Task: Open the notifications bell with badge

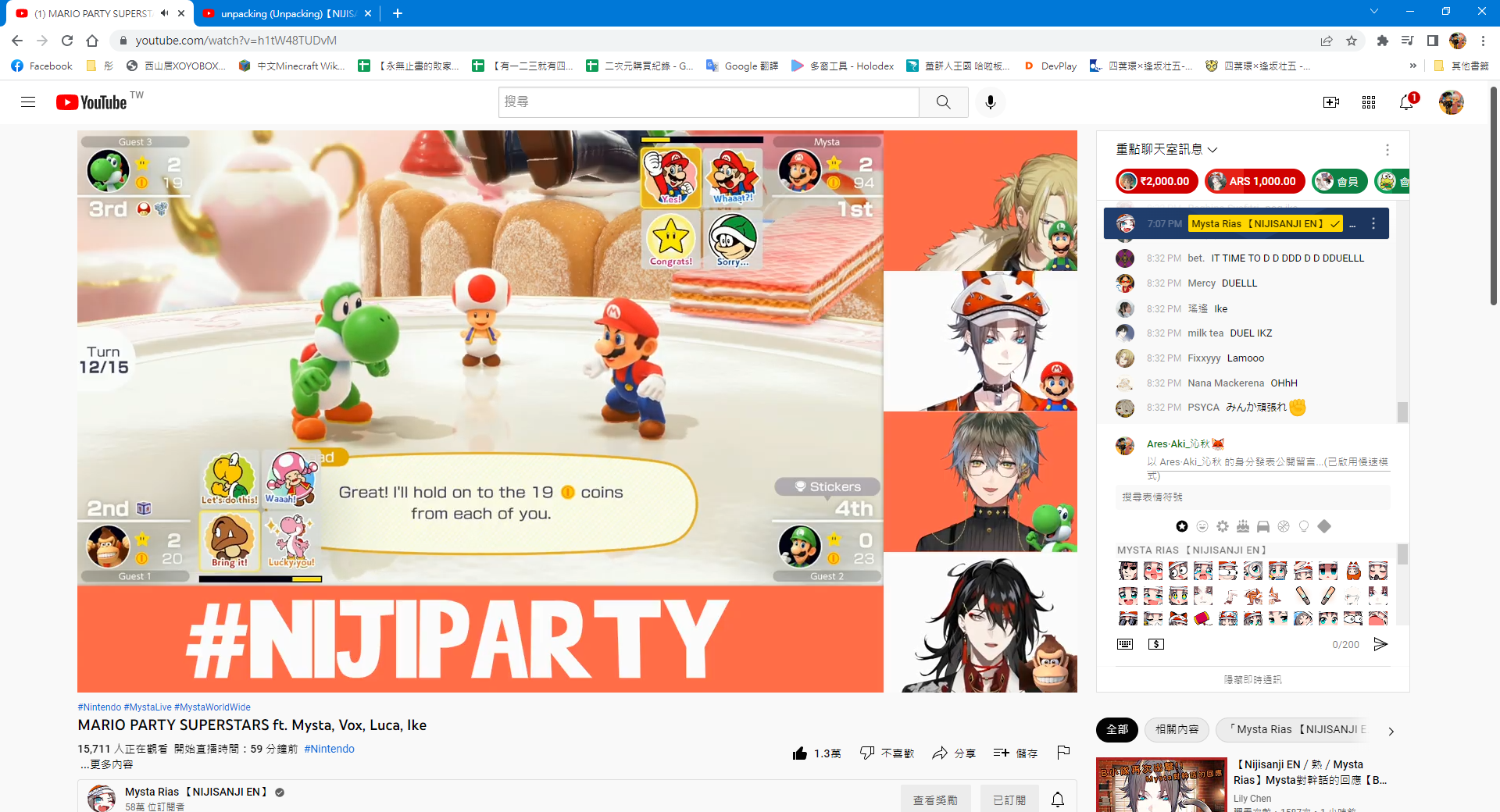Action: click(1407, 102)
